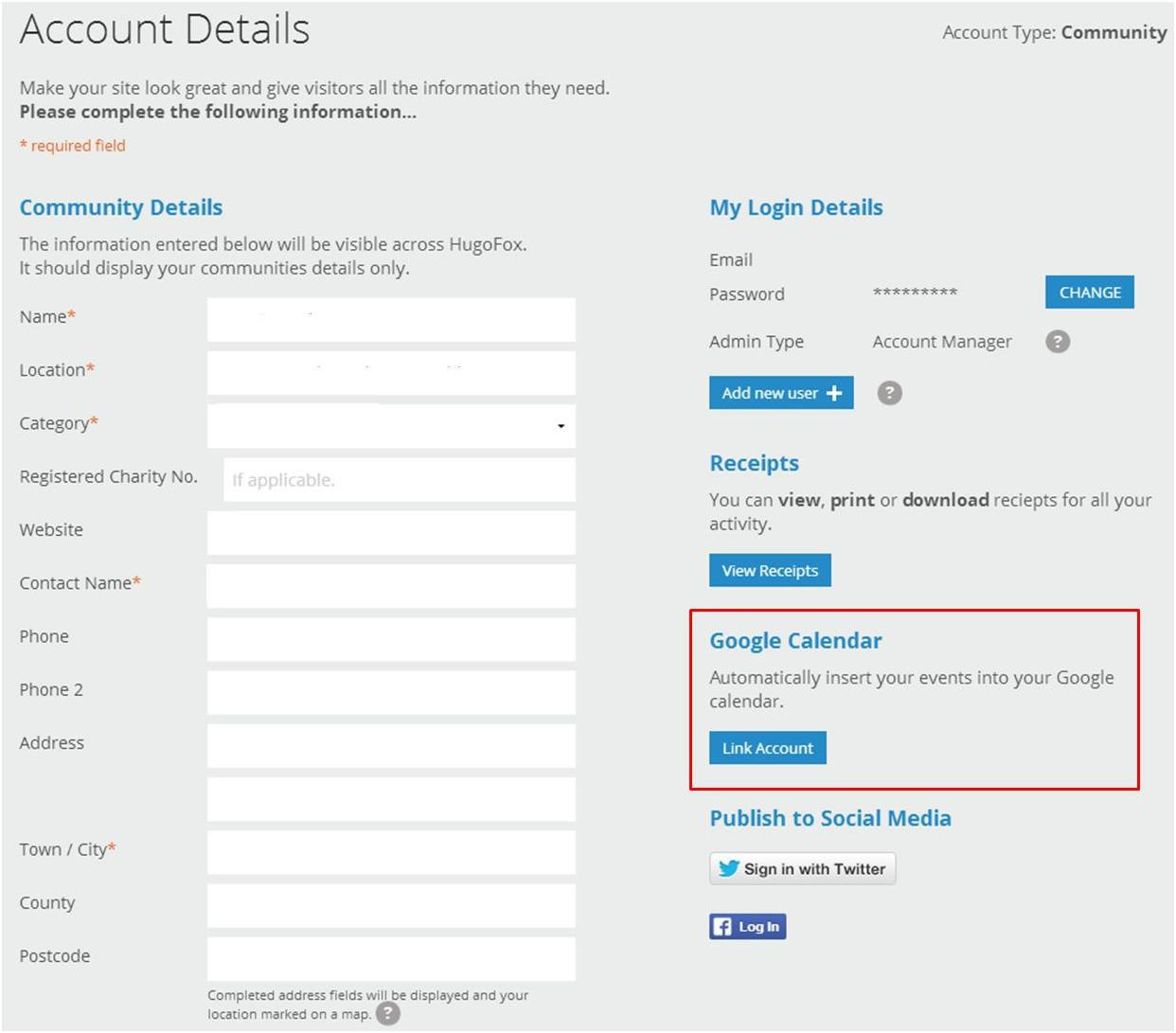The height and width of the screenshot is (1033, 1176).
Task: Click the Phone input field
Action: 391,639
